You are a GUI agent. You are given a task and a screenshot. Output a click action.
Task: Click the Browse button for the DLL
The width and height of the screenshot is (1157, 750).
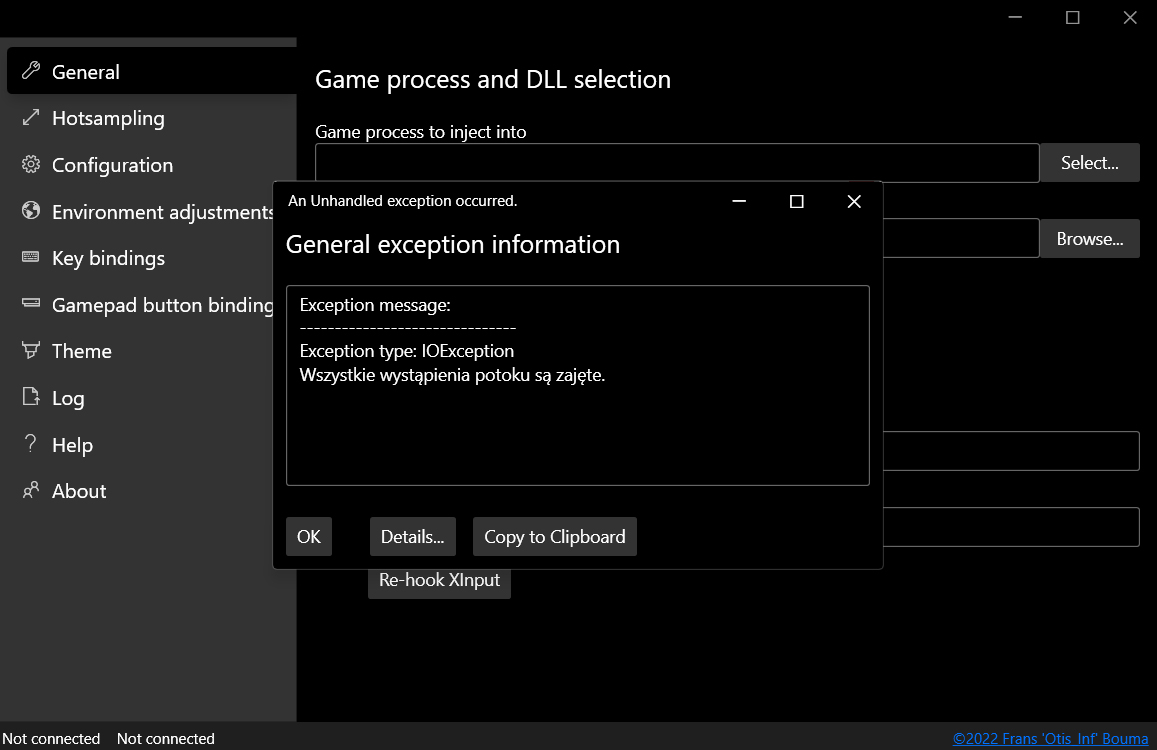pos(1090,238)
